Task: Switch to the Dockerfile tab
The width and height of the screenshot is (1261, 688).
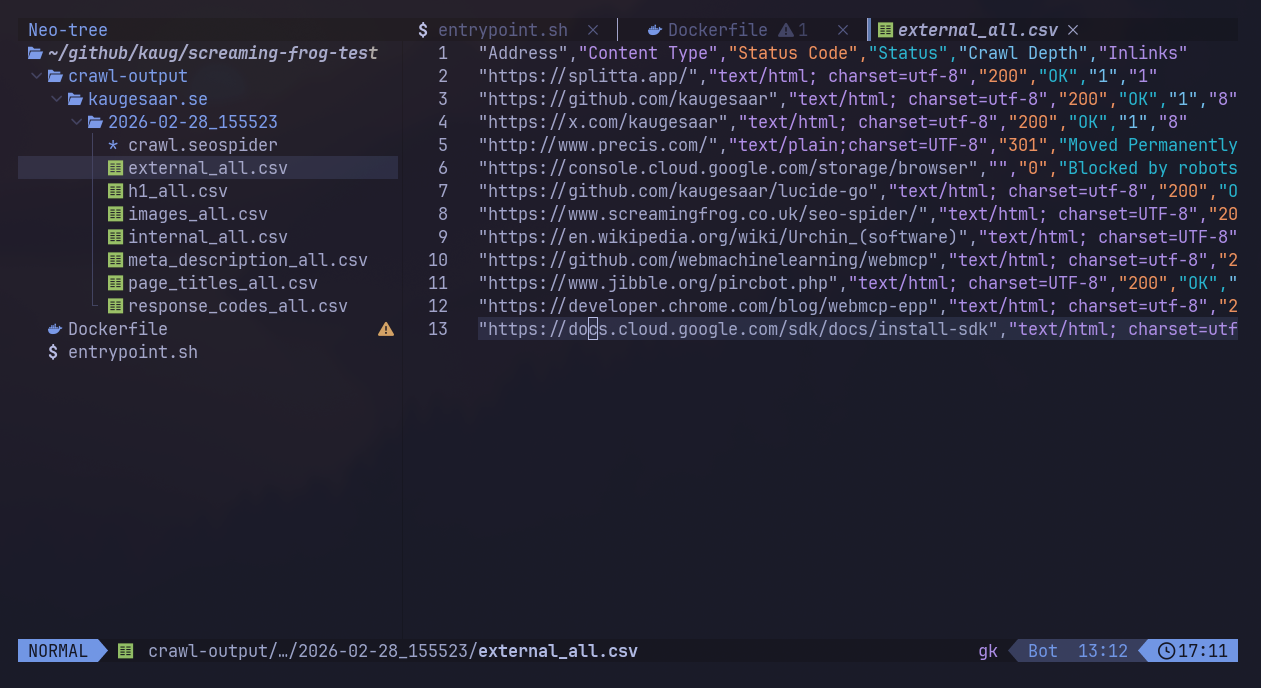Action: coord(716,29)
